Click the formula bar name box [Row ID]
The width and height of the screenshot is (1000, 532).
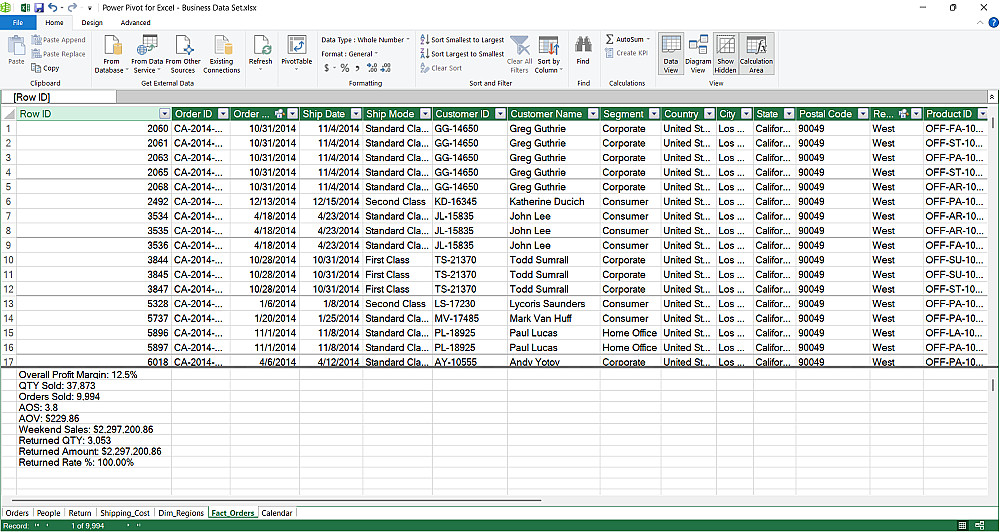point(59,98)
